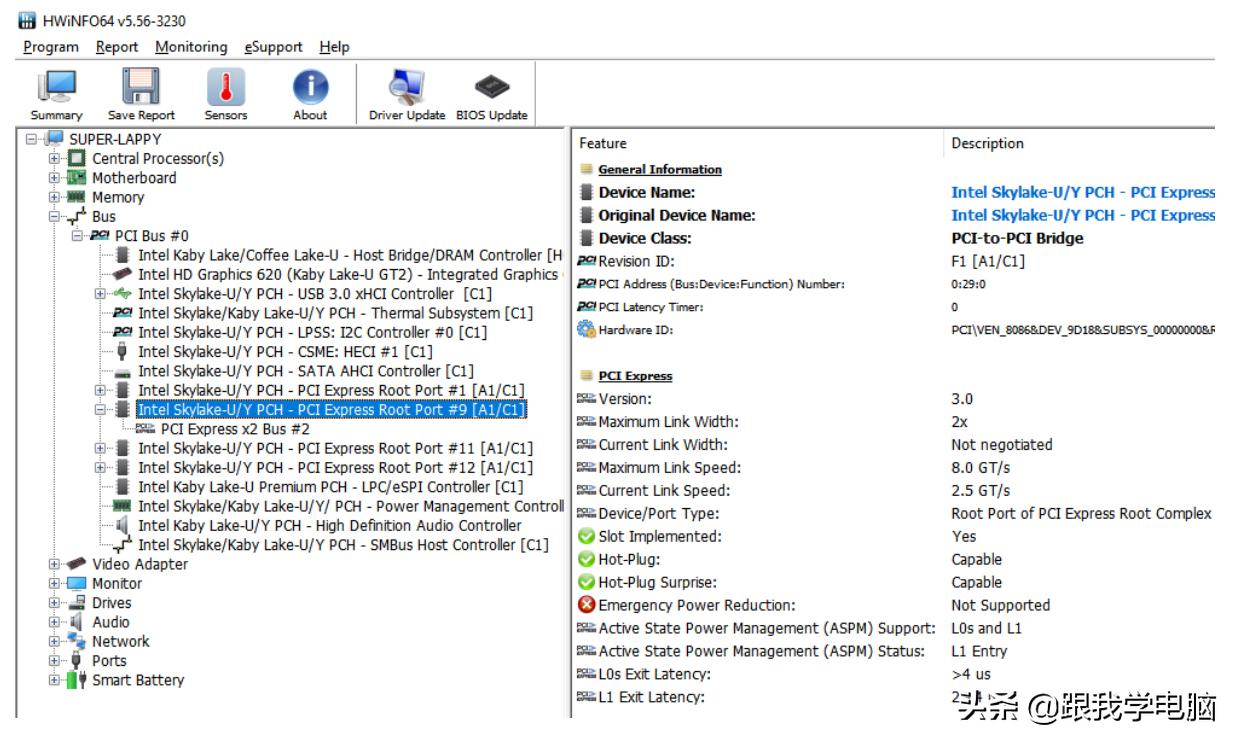Click the HWiNFO64 title bar app icon

pyautogui.click(x=28, y=21)
